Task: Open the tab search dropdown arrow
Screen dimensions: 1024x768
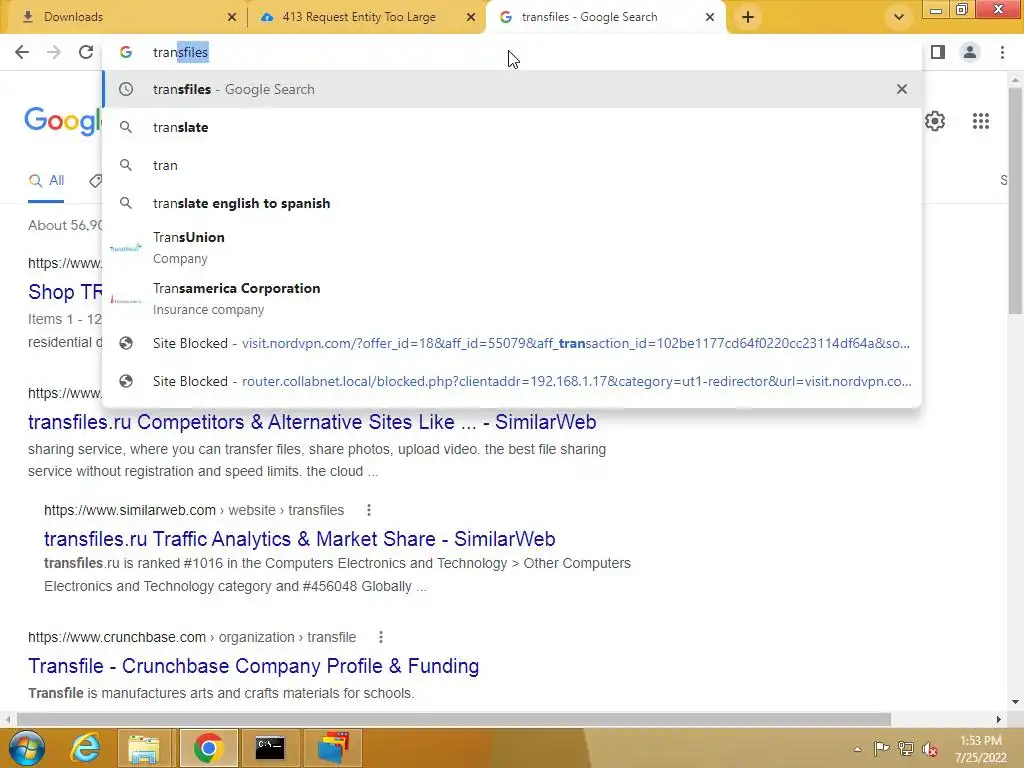Action: pos(899,18)
